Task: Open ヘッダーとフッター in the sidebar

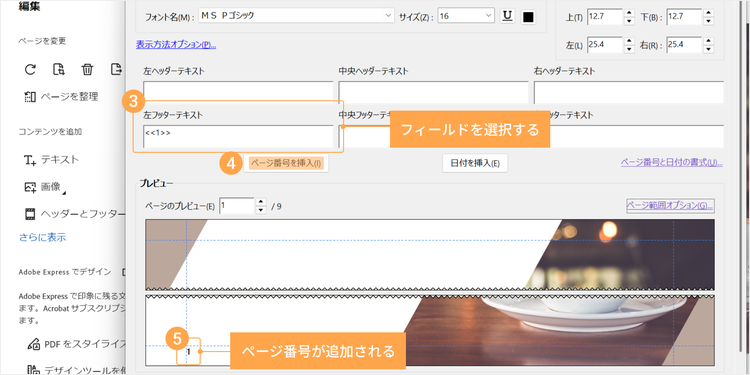Action: (74, 214)
